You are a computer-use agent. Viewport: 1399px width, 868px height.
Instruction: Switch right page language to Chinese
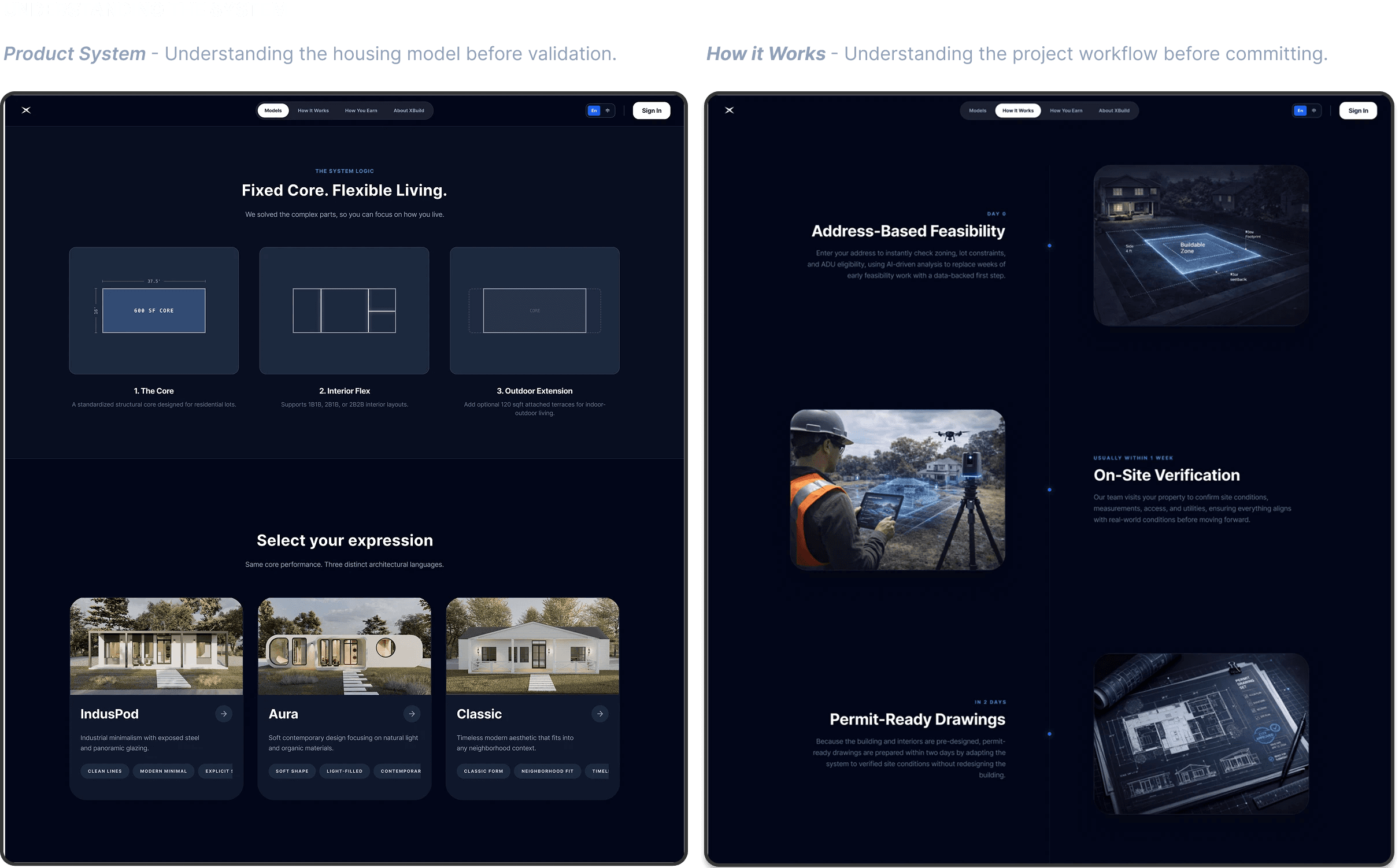(1314, 110)
